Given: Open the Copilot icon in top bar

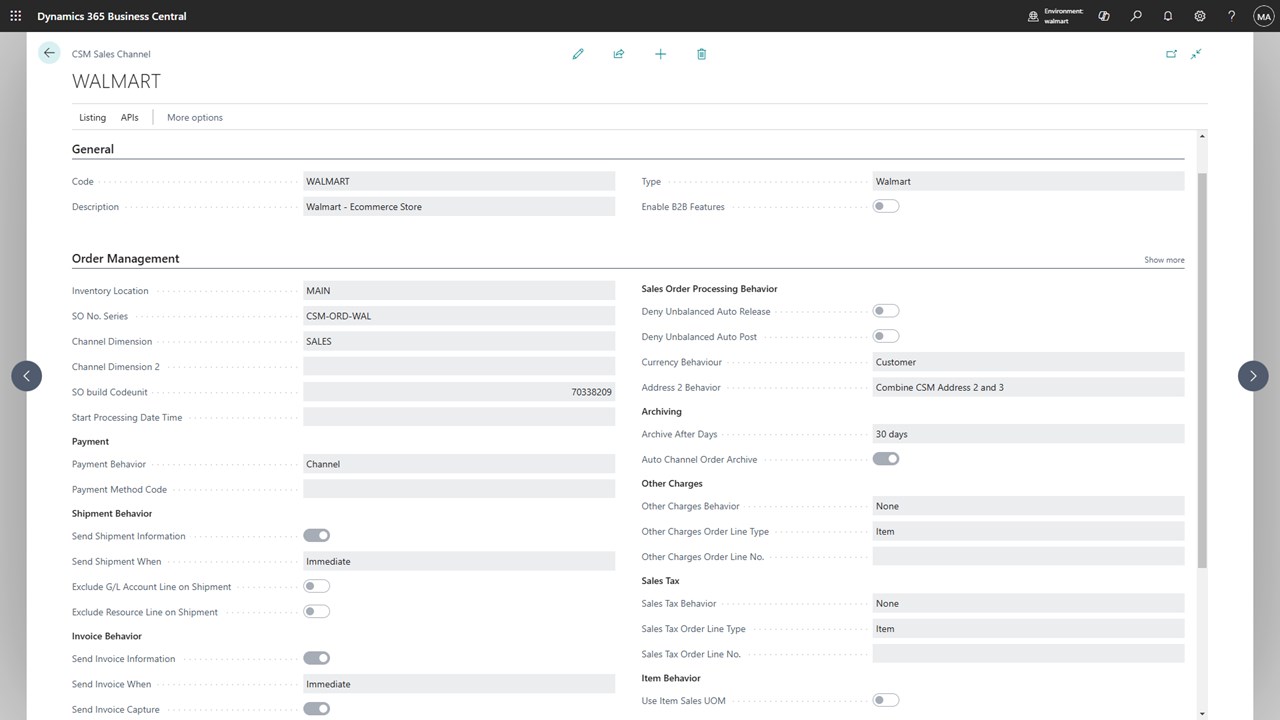Looking at the screenshot, I should pyautogui.click(x=1104, y=16).
